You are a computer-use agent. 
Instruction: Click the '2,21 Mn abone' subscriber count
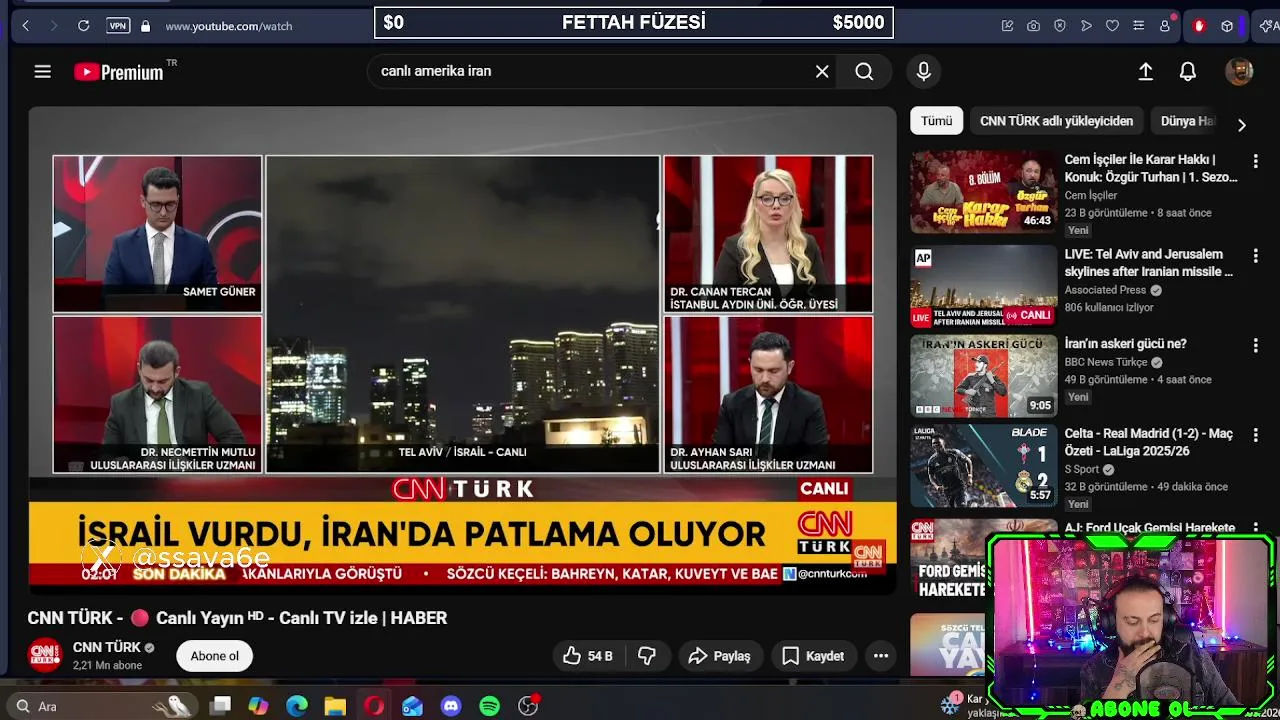pyautogui.click(x=107, y=666)
